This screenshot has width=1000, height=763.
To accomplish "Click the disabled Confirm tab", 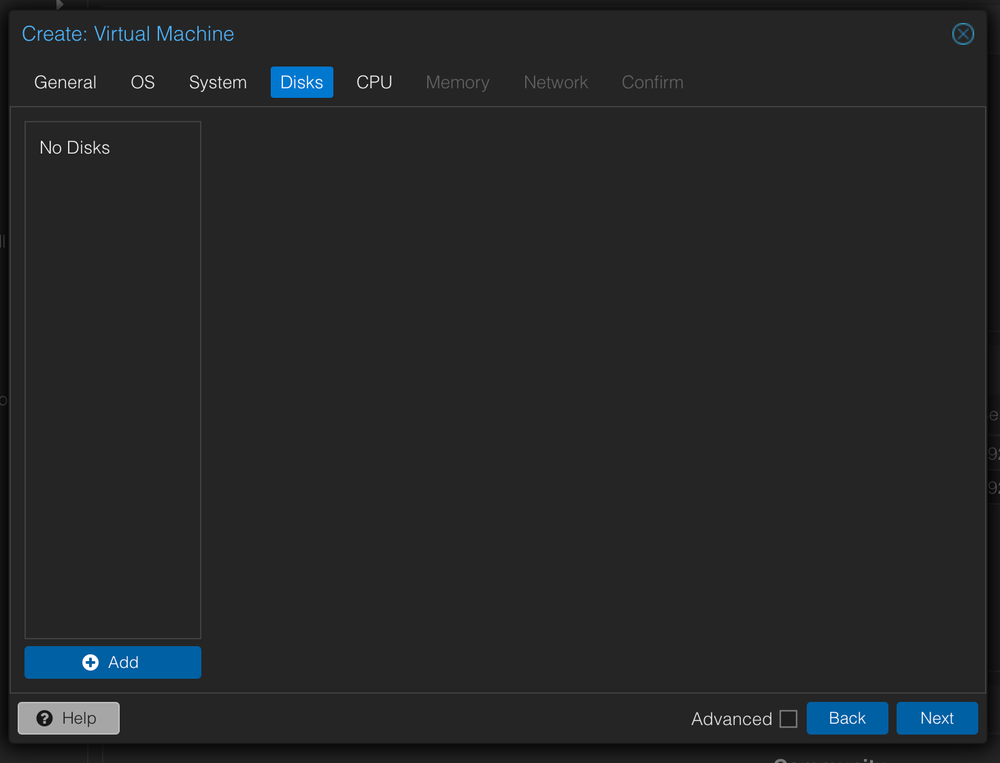I will 652,82.
